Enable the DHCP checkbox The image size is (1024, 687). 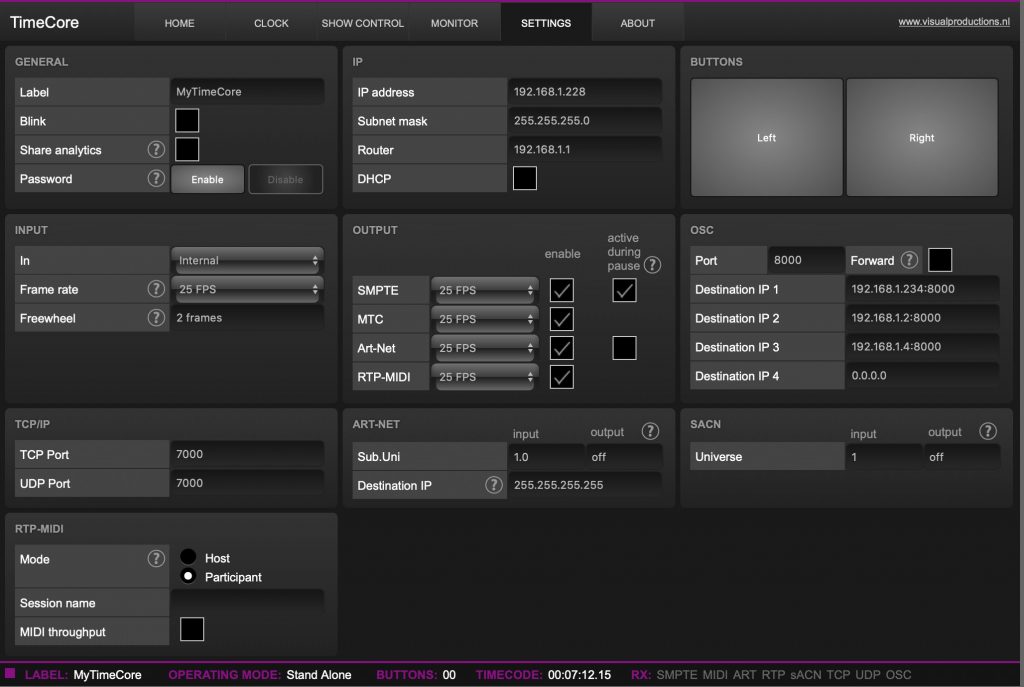tap(524, 178)
